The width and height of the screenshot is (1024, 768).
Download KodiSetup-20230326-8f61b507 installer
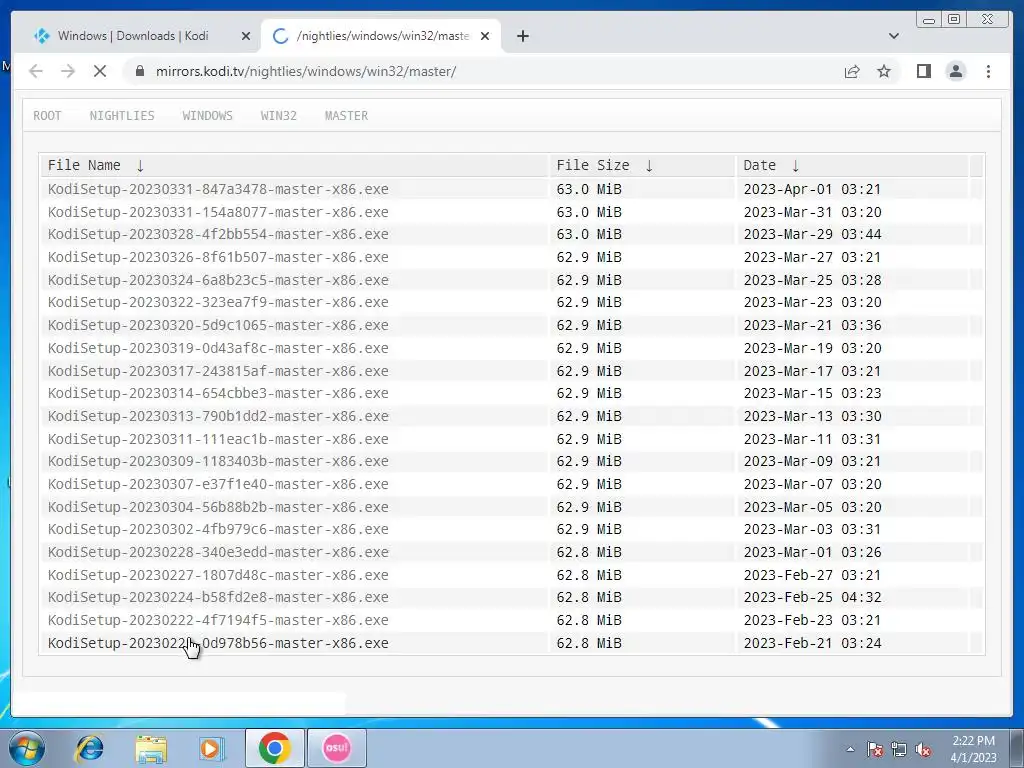click(x=218, y=257)
